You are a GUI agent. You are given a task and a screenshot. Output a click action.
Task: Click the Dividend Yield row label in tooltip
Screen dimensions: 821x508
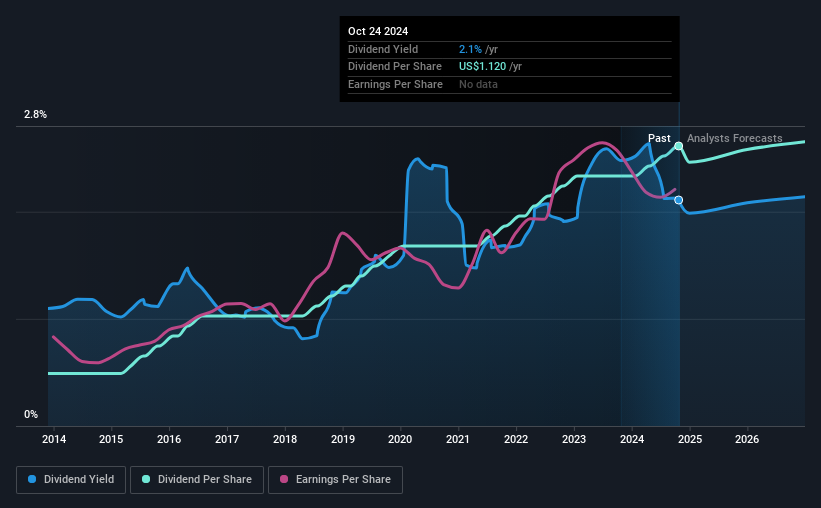point(383,49)
